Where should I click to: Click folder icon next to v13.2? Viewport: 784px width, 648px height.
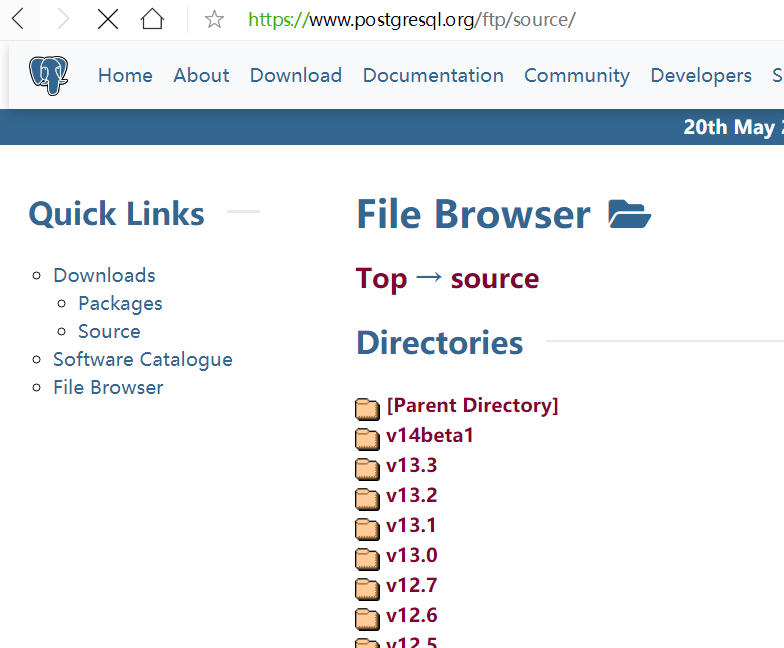point(368,498)
